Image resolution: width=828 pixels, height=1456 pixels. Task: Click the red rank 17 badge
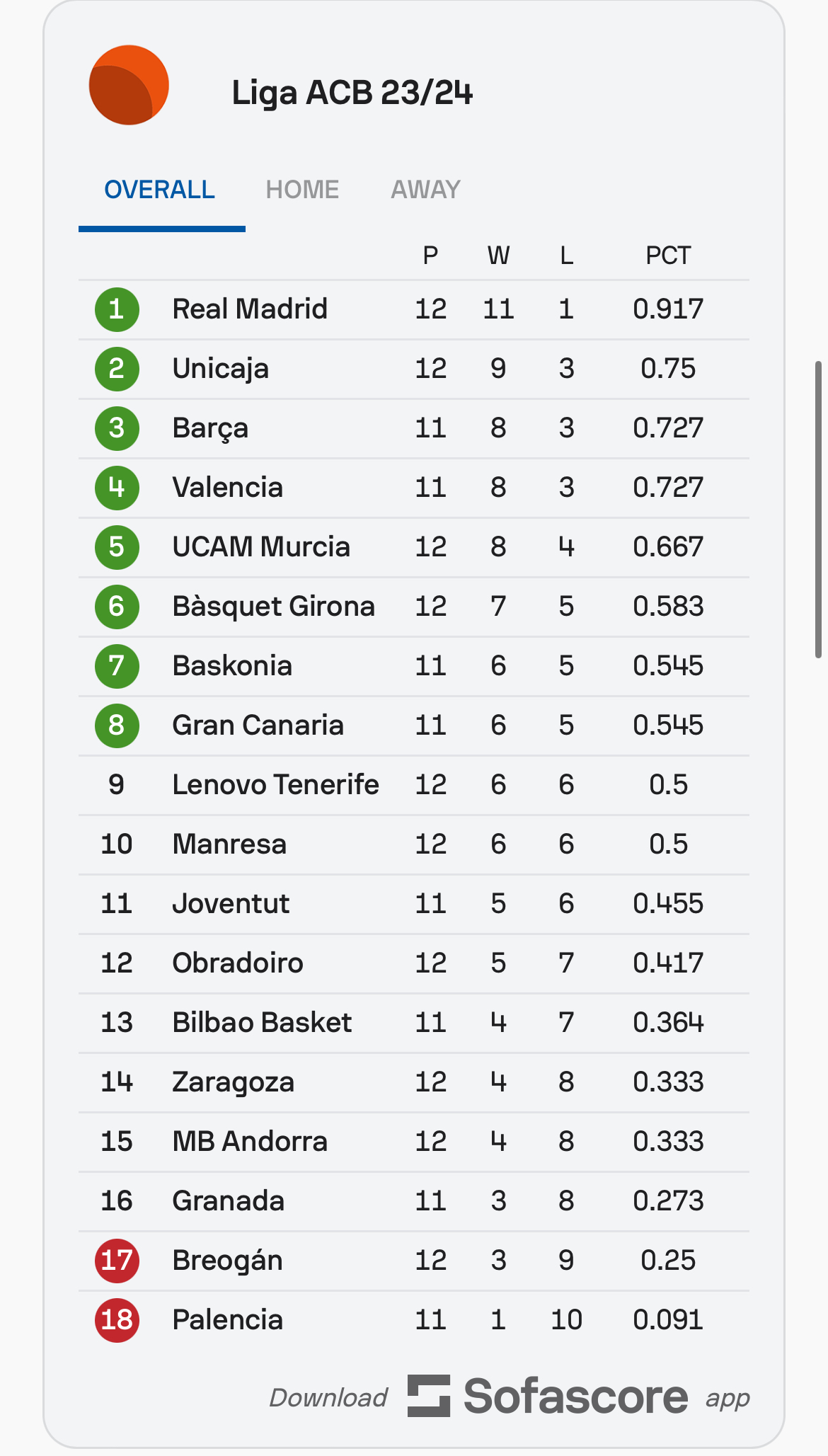click(117, 1261)
